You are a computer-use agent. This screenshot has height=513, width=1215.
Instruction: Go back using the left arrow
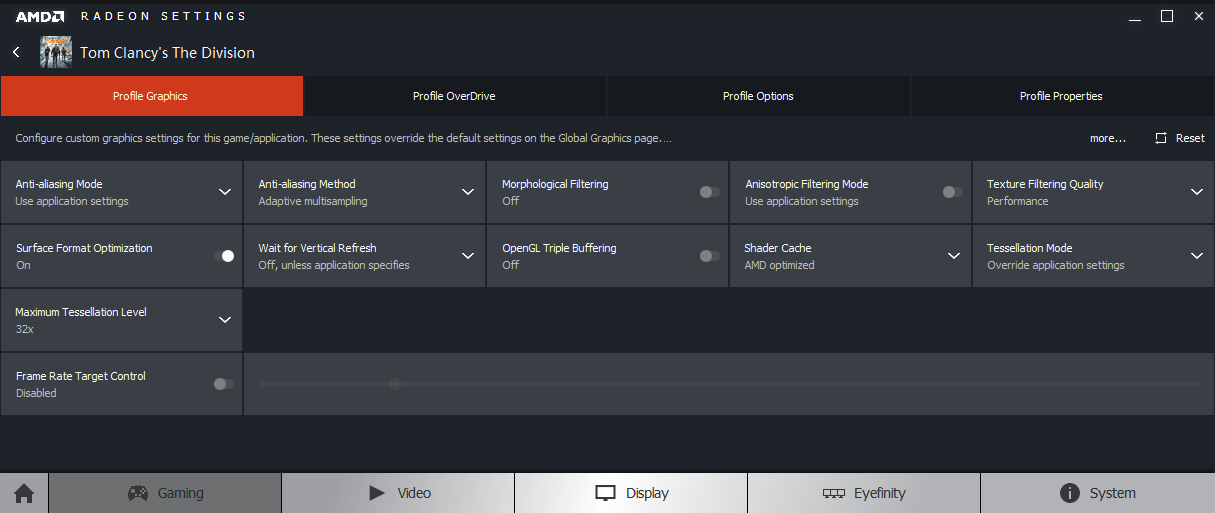click(x=17, y=52)
